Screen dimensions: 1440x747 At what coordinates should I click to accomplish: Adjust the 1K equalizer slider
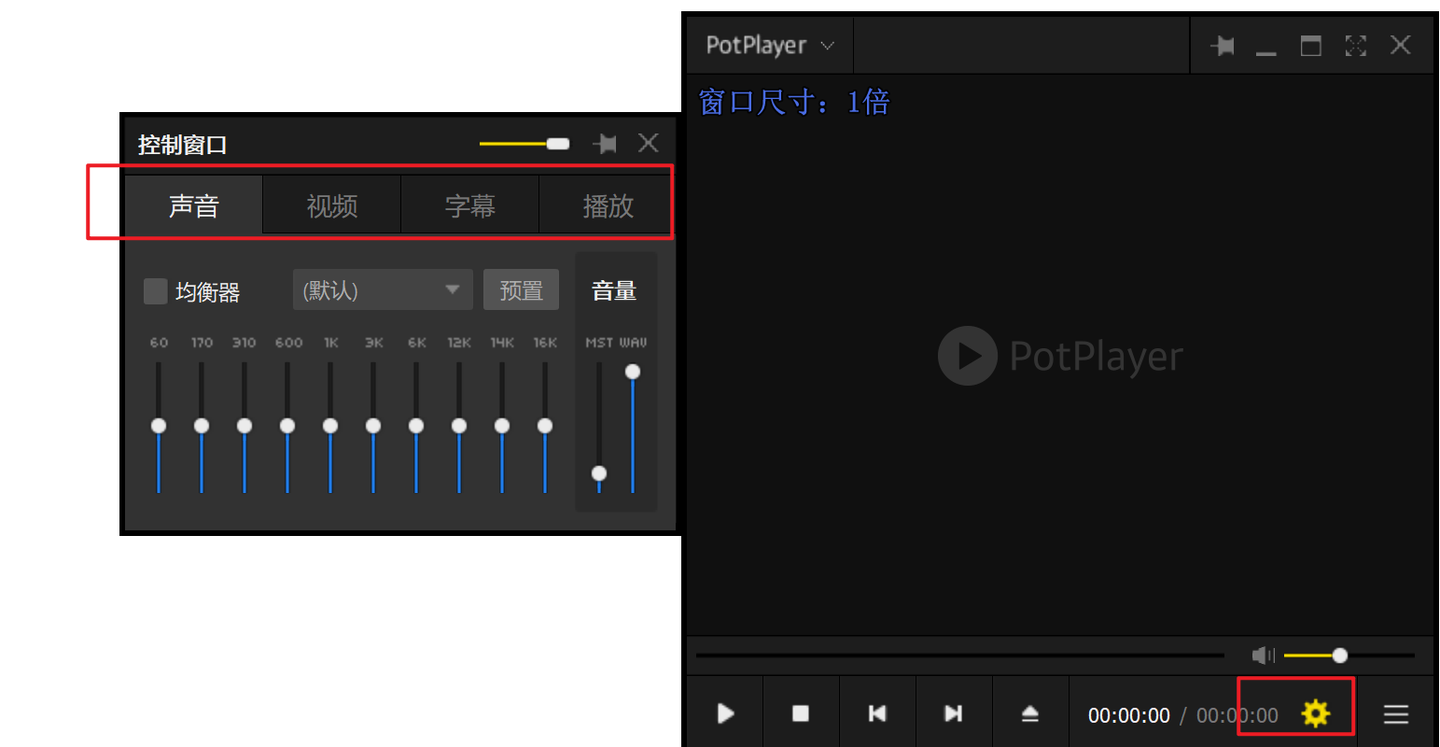pos(330,427)
